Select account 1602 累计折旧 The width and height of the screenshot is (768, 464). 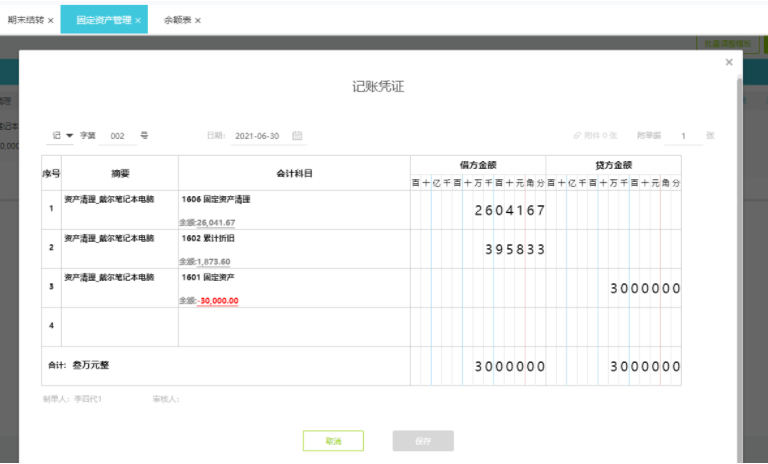tap(208, 239)
